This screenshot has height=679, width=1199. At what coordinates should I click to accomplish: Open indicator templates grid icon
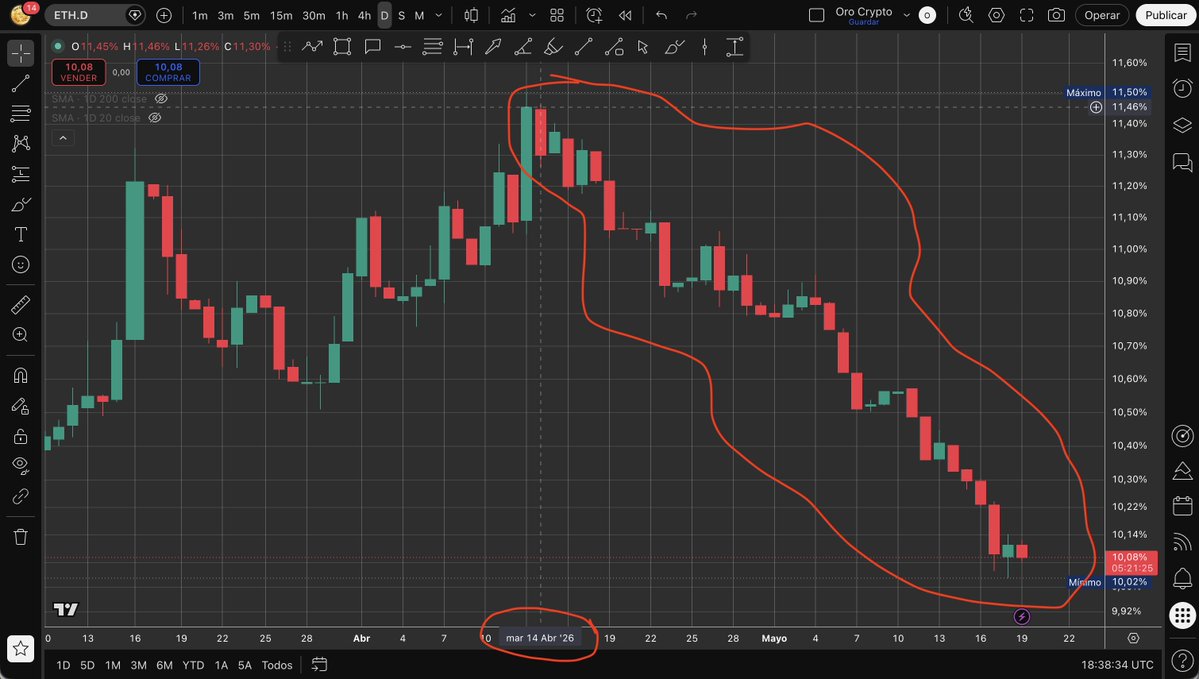coord(557,15)
